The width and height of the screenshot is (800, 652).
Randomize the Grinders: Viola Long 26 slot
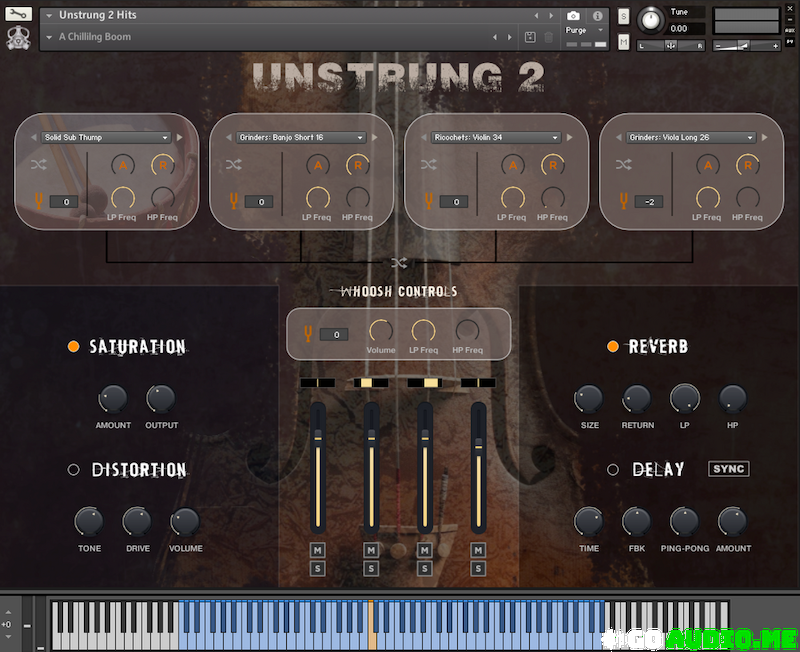pos(623,164)
